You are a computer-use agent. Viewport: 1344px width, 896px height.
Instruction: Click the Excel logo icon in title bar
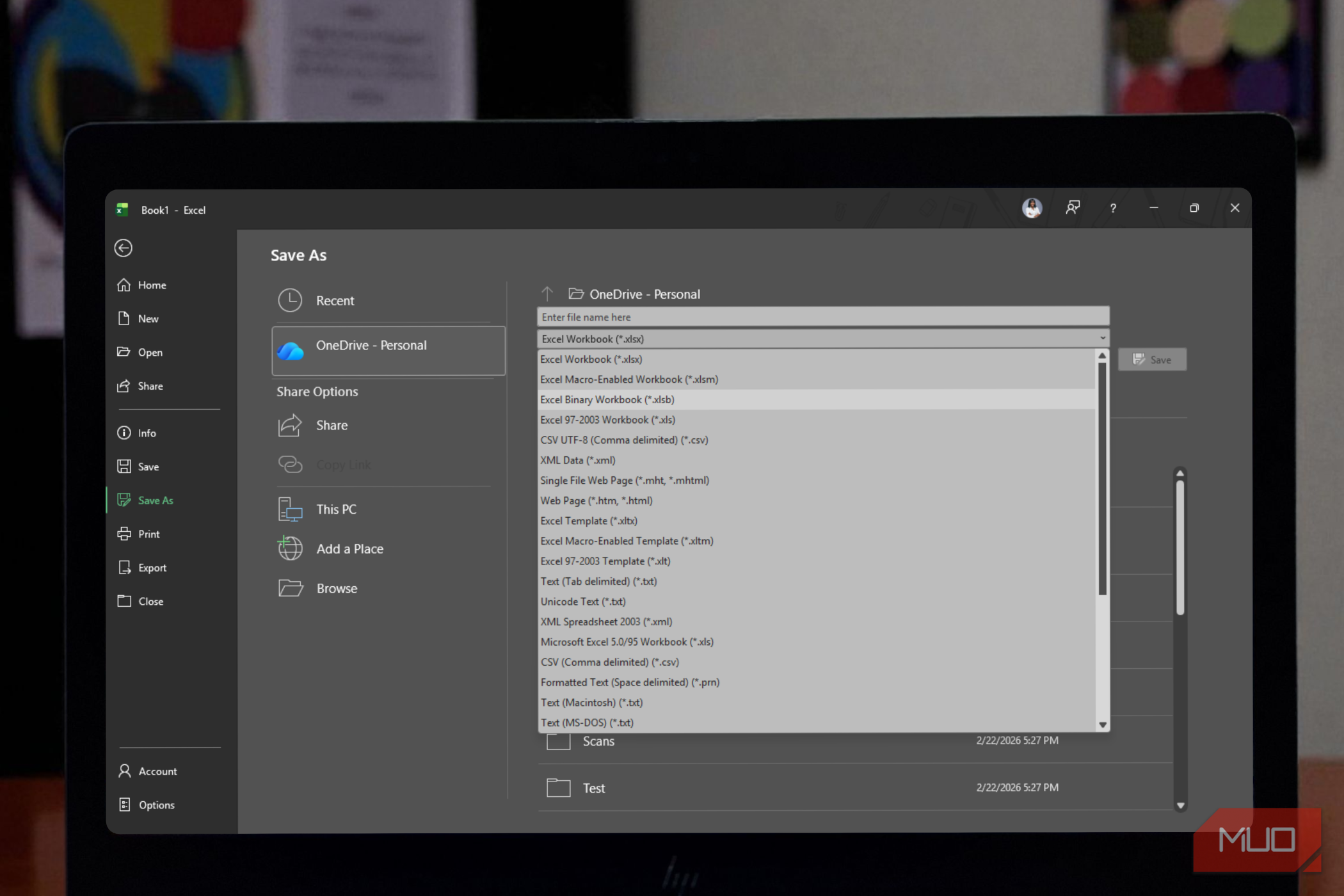tap(122, 209)
